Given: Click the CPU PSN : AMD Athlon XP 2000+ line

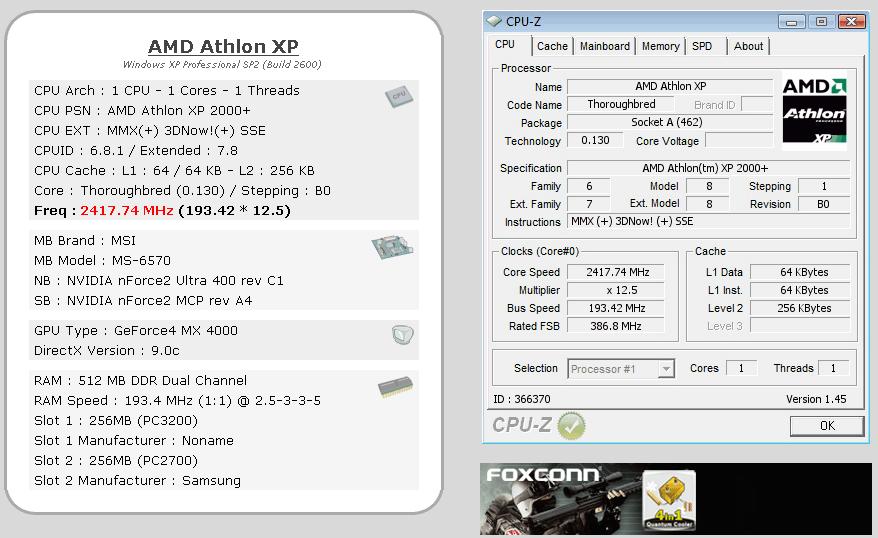Looking at the screenshot, I should click(142, 111).
